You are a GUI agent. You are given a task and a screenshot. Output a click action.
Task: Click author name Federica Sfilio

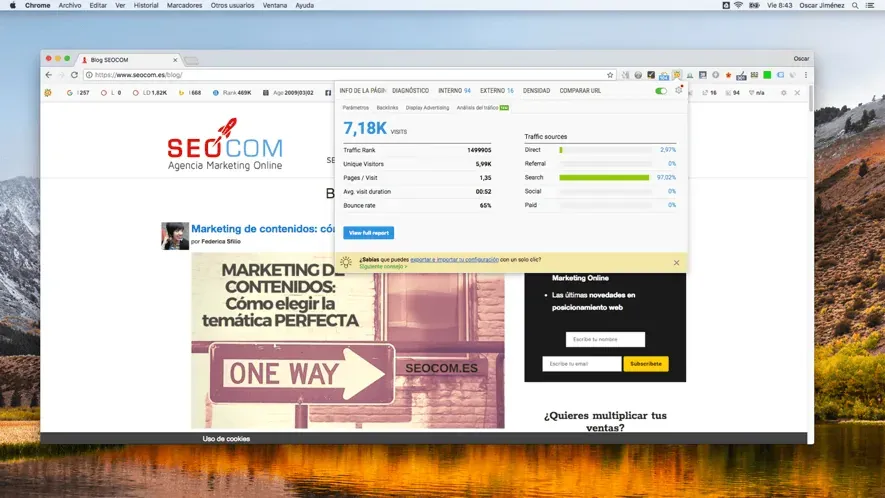[221, 242]
